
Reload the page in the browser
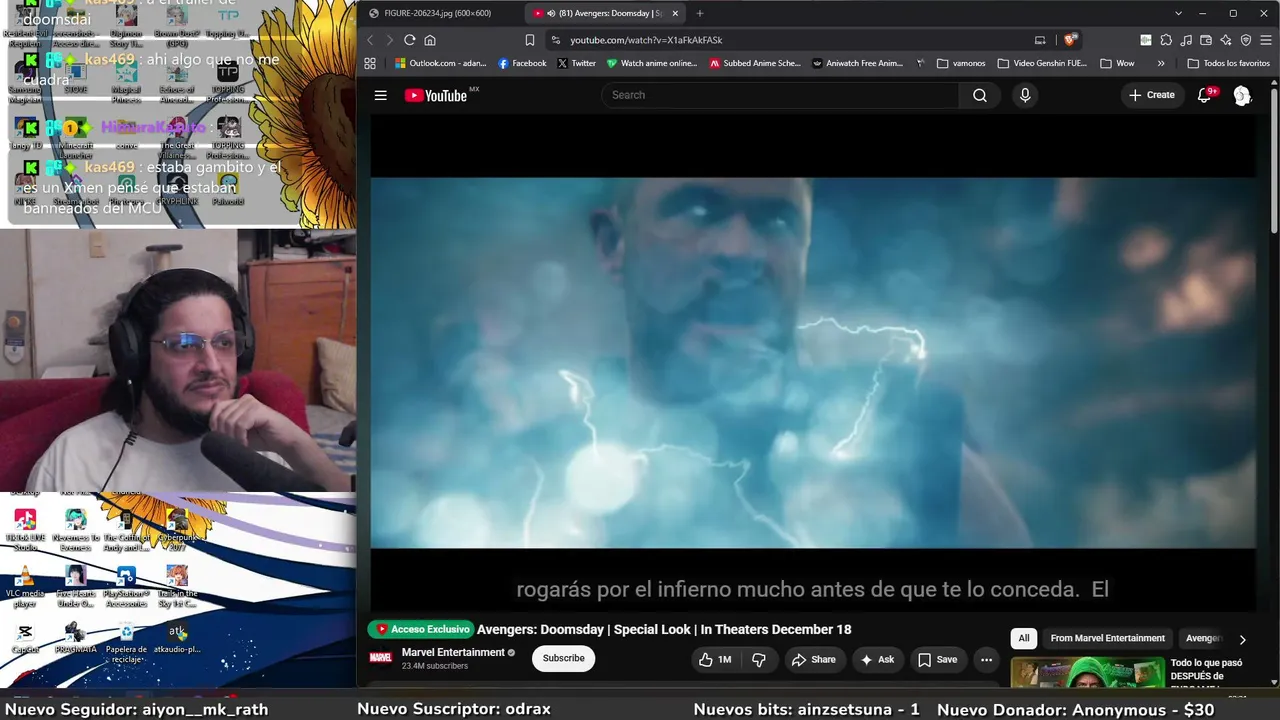click(x=409, y=40)
